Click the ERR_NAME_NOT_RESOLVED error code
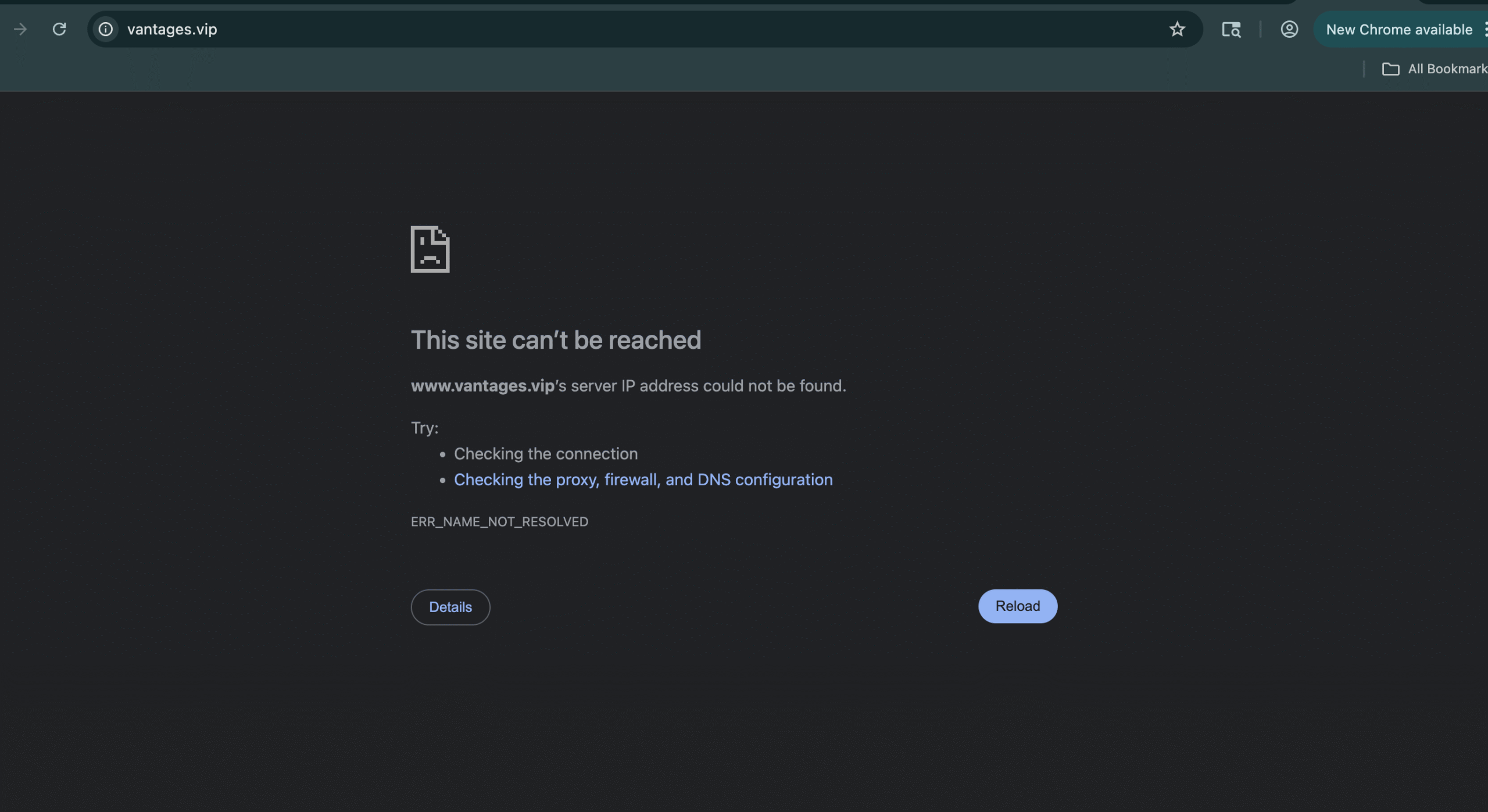This screenshot has width=1488, height=812. [499, 522]
